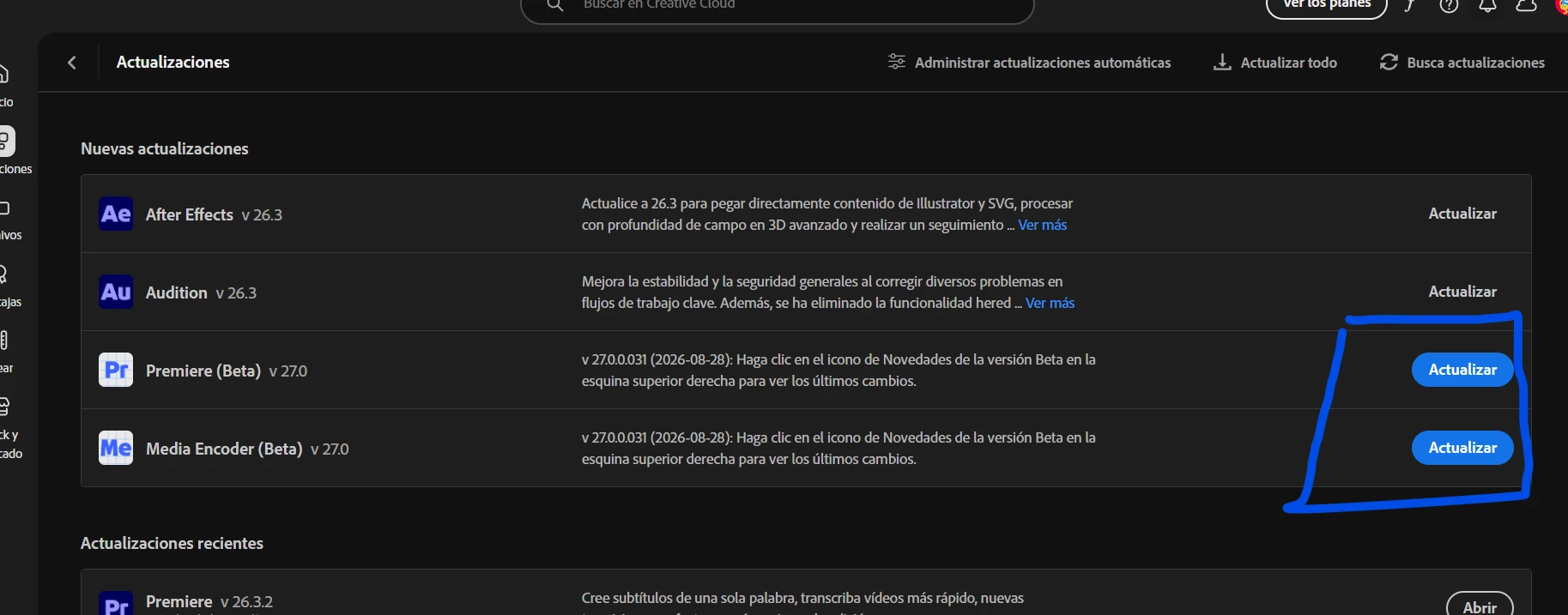Click the fonts f icon in header
The height and width of the screenshot is (615, 1568).
point(1409,5)
